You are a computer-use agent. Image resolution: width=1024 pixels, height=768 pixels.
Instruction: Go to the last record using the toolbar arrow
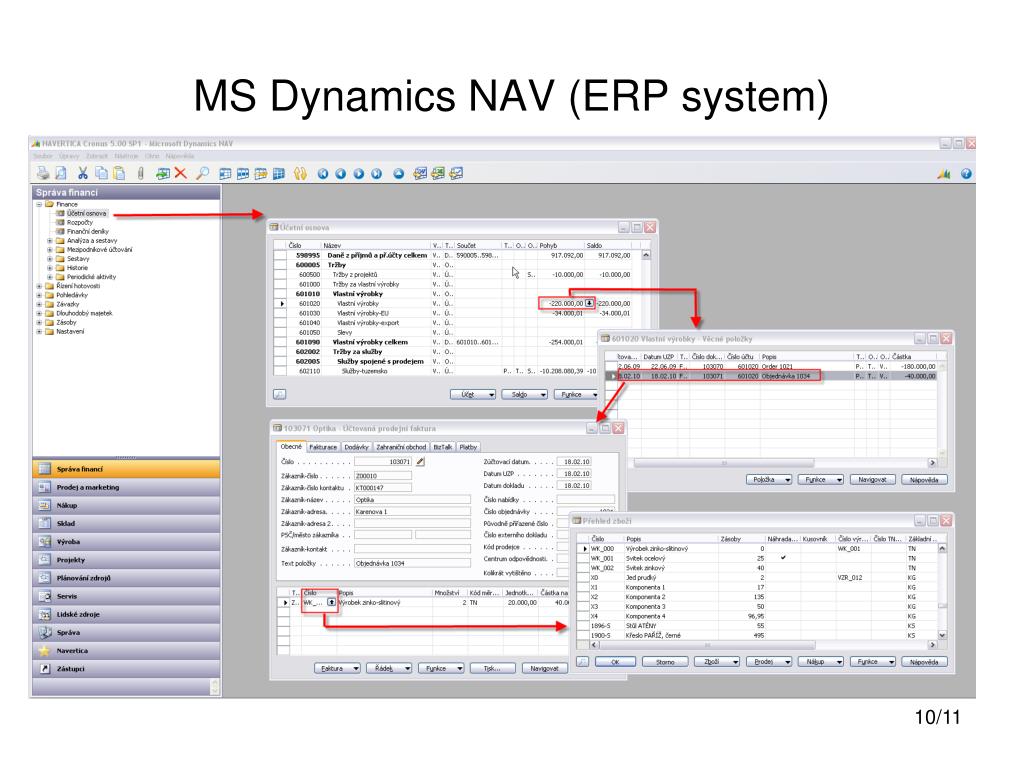tap(376, 174)
